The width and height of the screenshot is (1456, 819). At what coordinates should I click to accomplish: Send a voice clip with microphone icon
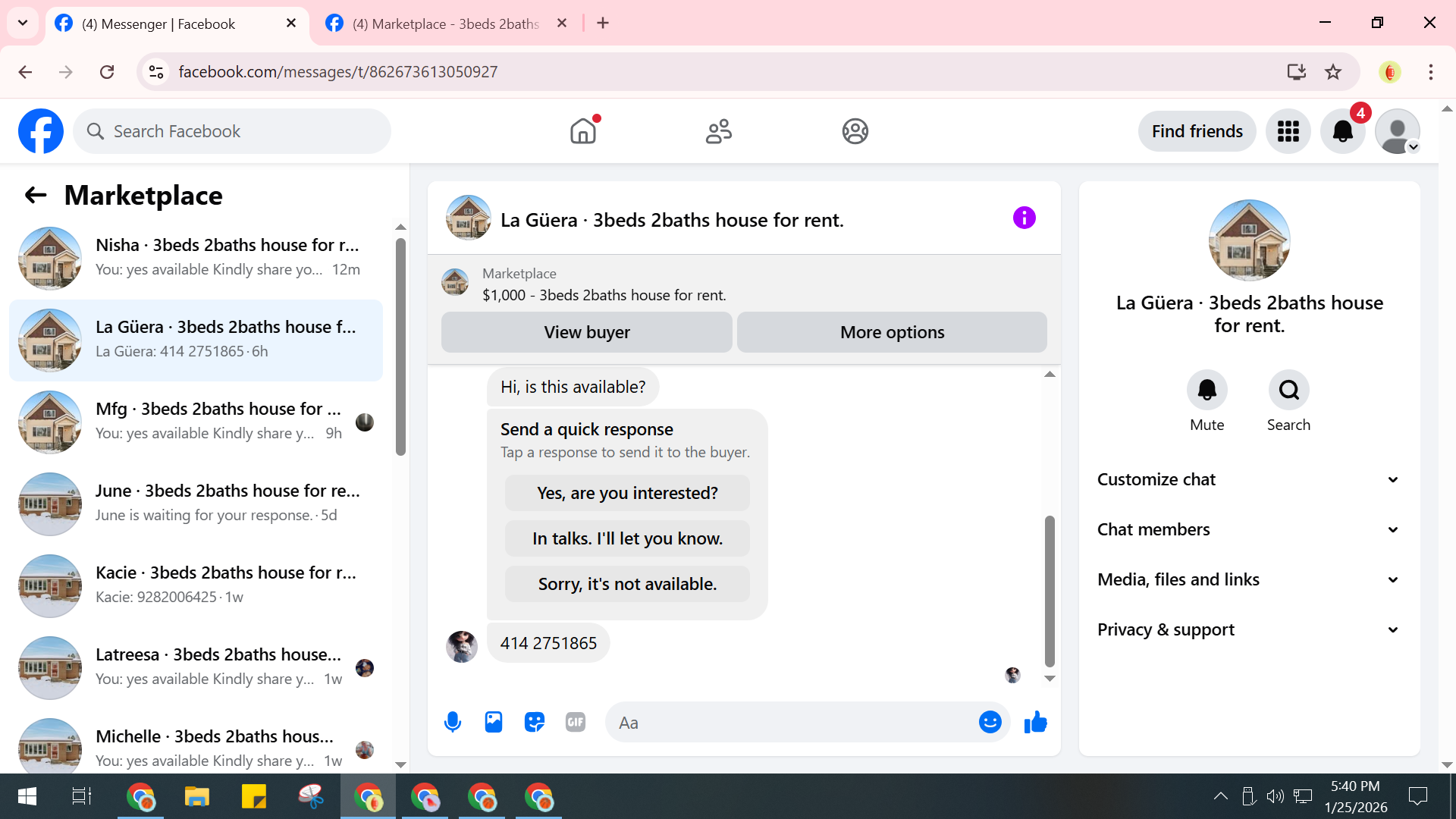453,722
